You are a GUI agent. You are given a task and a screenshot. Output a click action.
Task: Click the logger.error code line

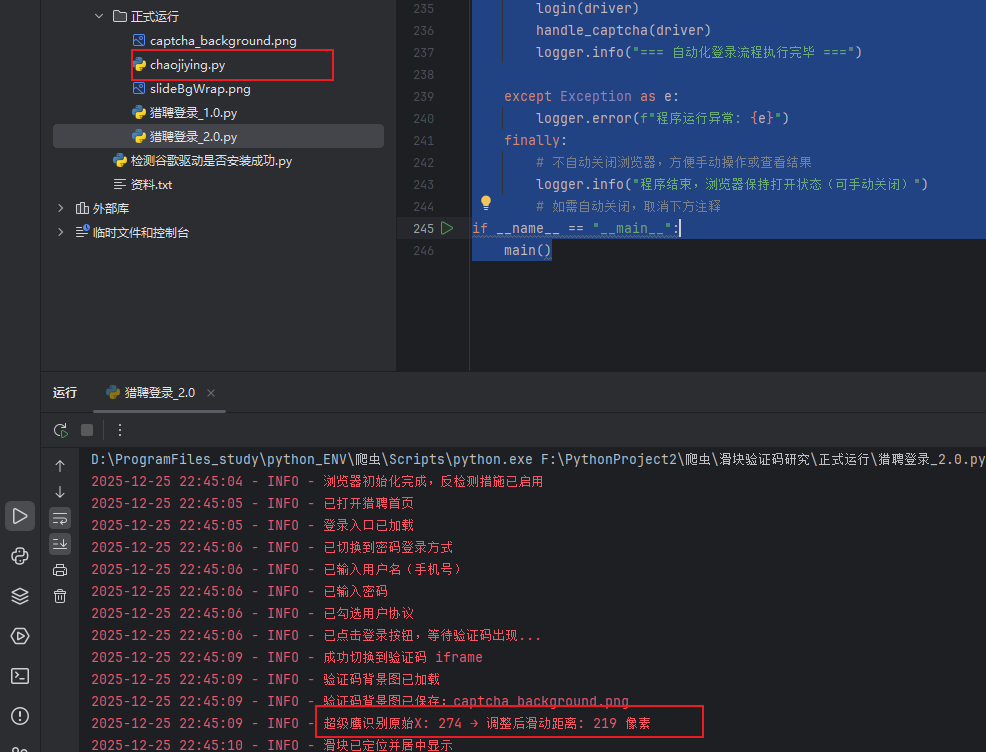click(662, 118)
